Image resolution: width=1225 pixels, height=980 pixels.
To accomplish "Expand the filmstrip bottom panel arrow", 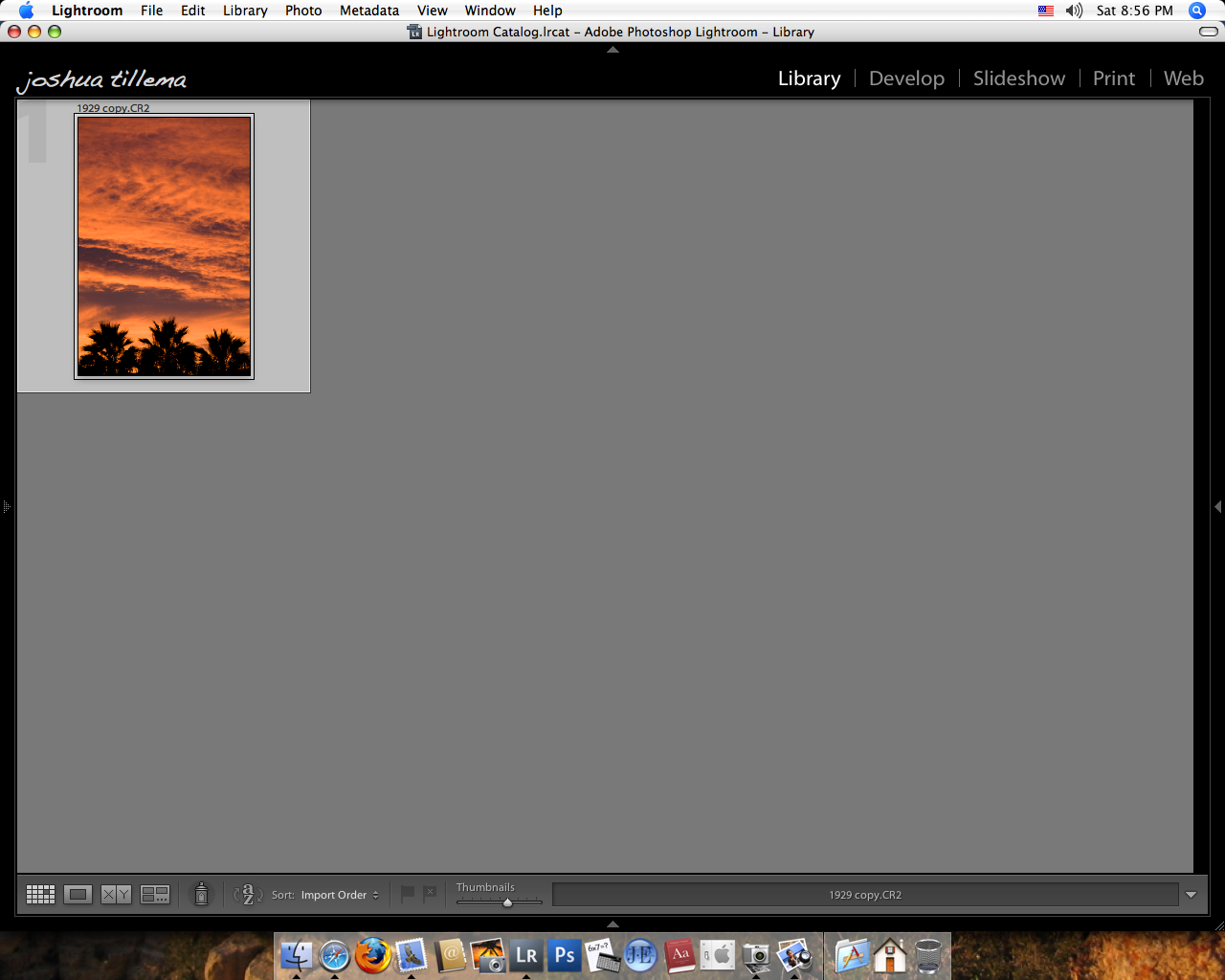I will (x=612, y=924).
